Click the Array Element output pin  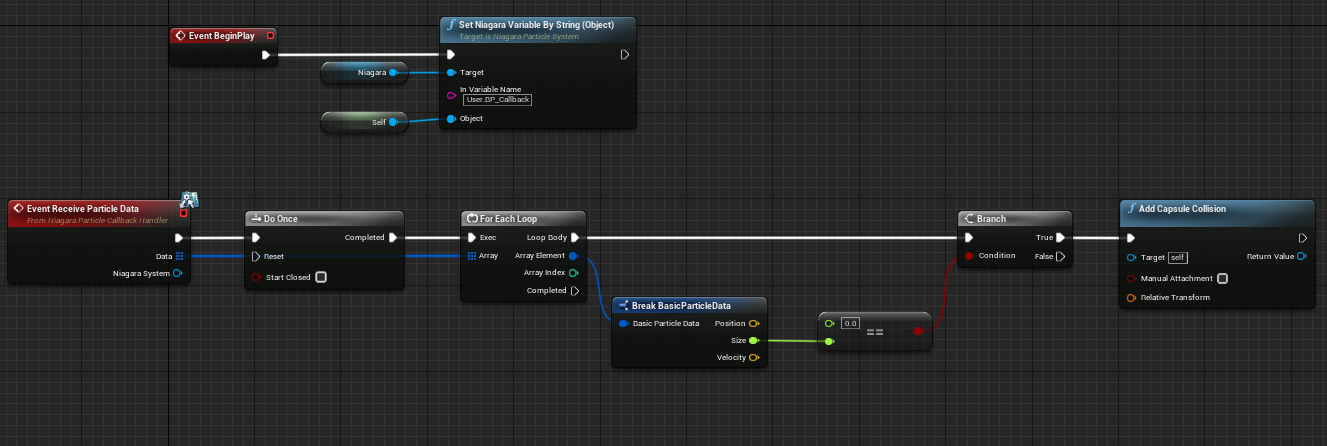tap(574, 256)
